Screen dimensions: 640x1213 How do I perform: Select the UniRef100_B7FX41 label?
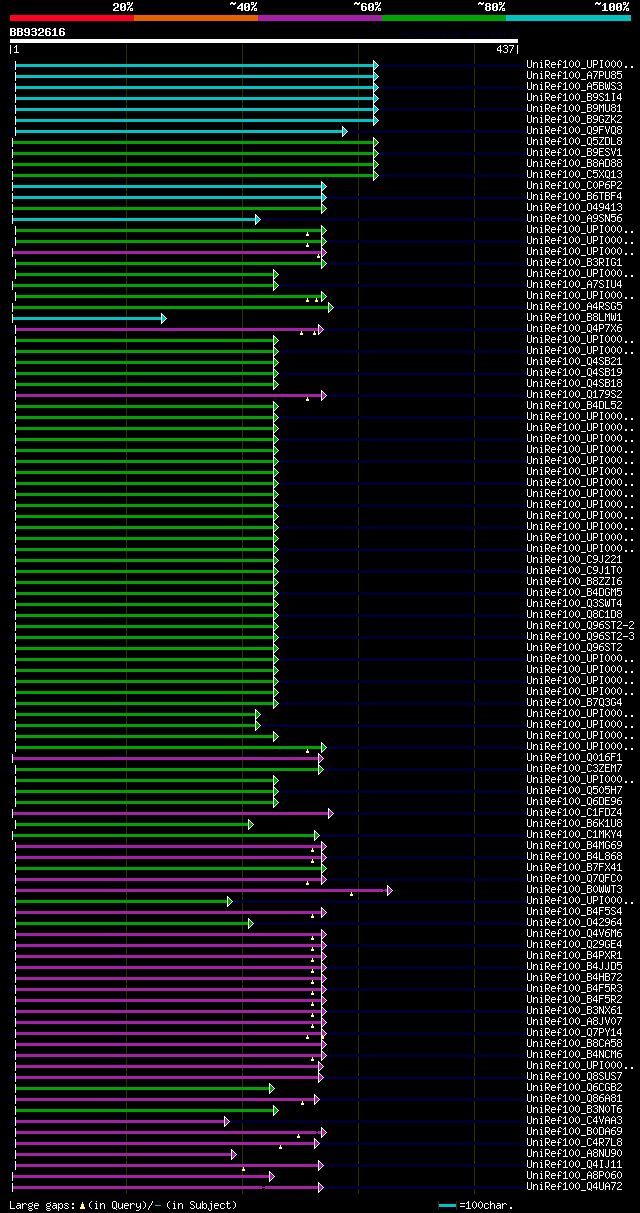[574, 867]
